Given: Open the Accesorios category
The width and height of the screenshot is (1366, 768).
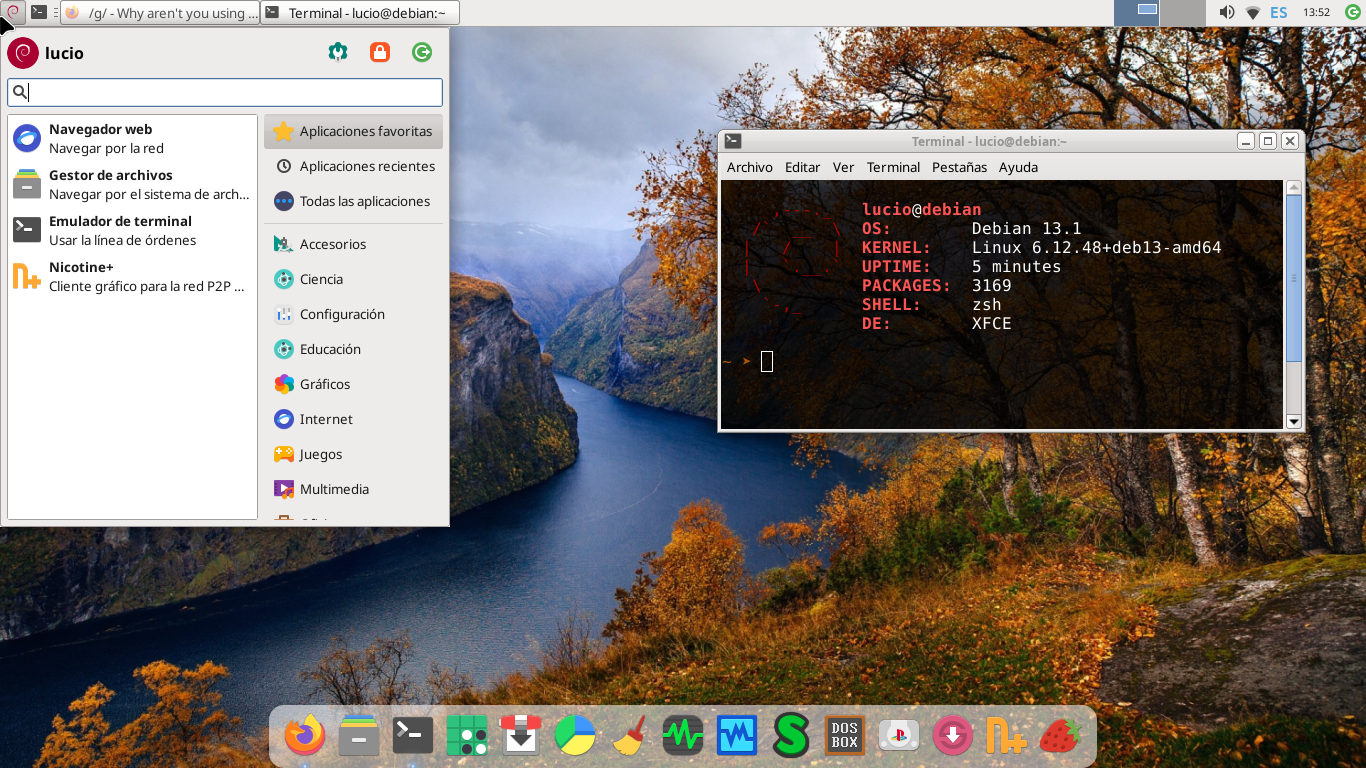Looking at the screenshot, I should [354, 244].
